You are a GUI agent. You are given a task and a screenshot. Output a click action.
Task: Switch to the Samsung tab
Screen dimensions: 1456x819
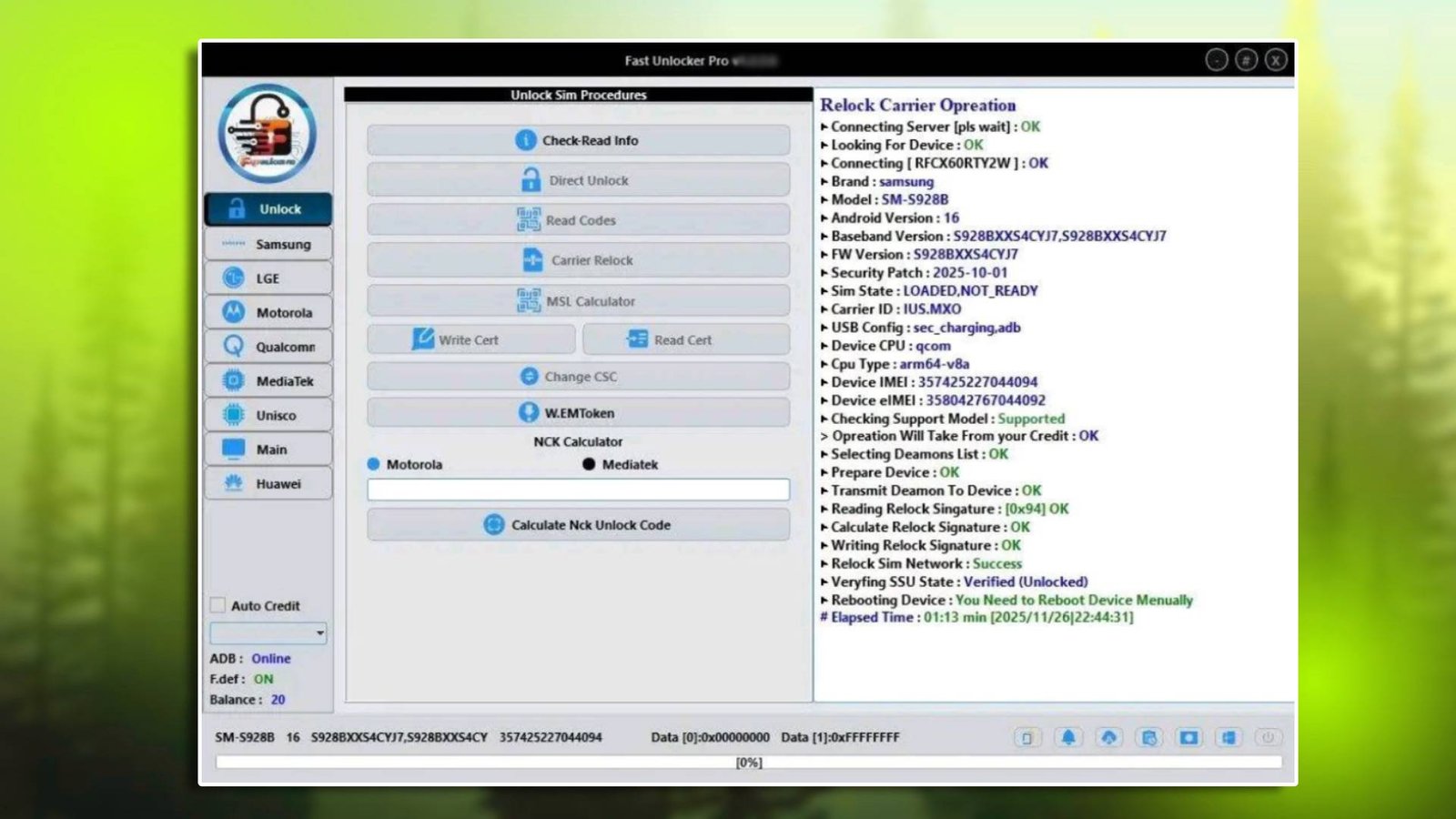pos(268,244)
